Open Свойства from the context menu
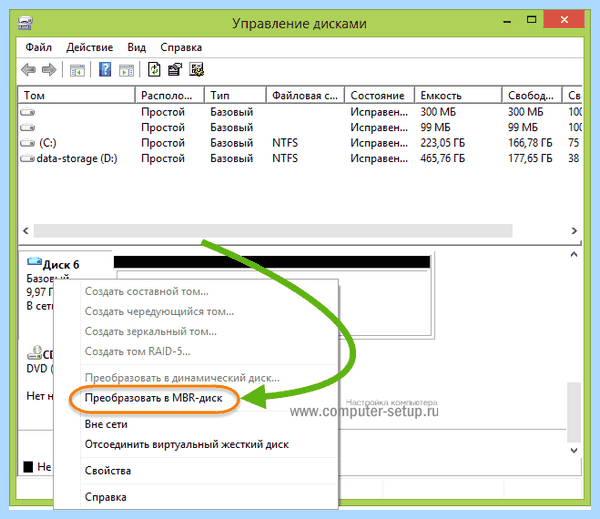The image size is (600, 519). click(108, 471)
